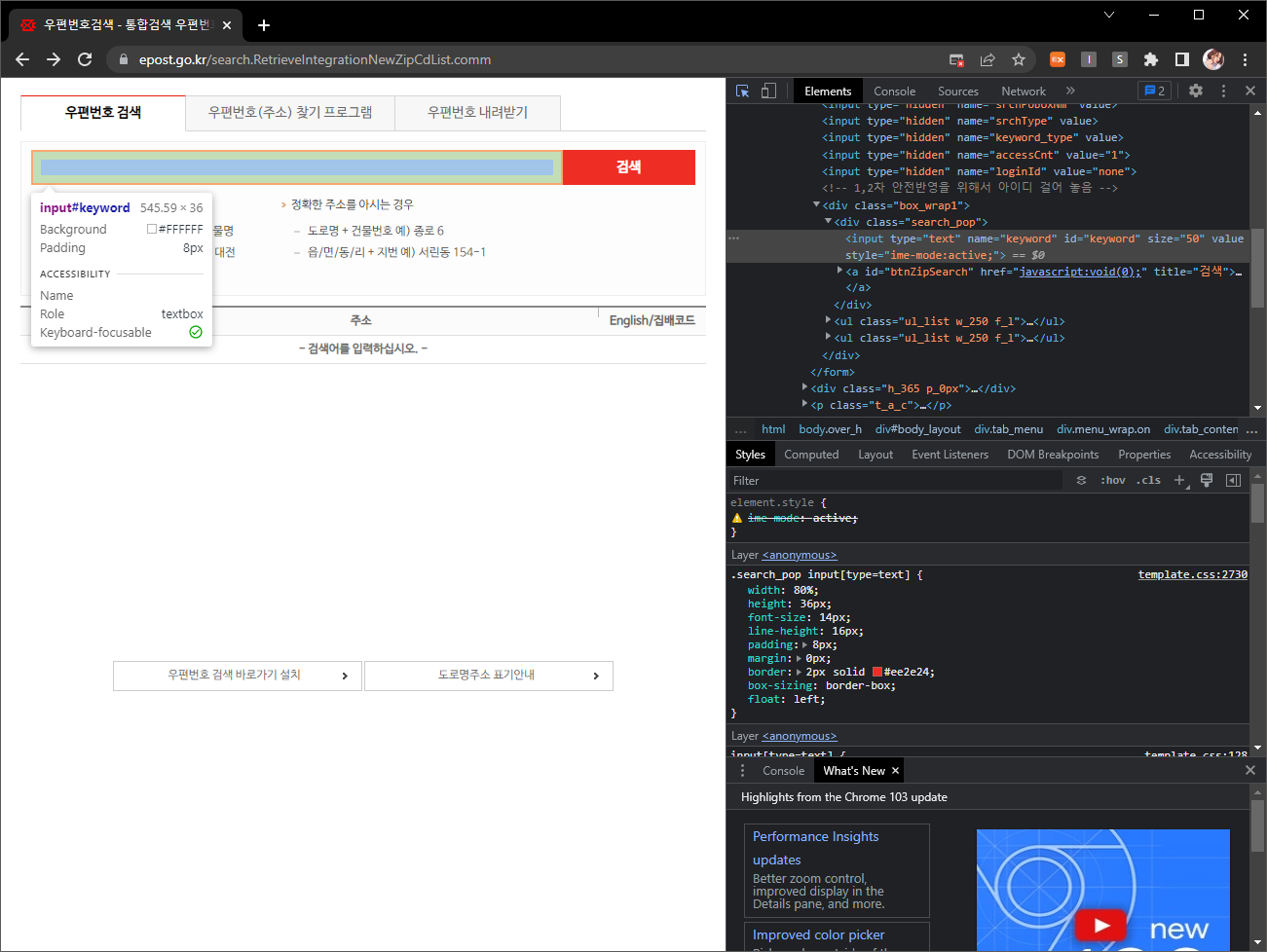Expand the margin shorthand property
This screenshot has width=1267, height=952.
click(800, 658)
